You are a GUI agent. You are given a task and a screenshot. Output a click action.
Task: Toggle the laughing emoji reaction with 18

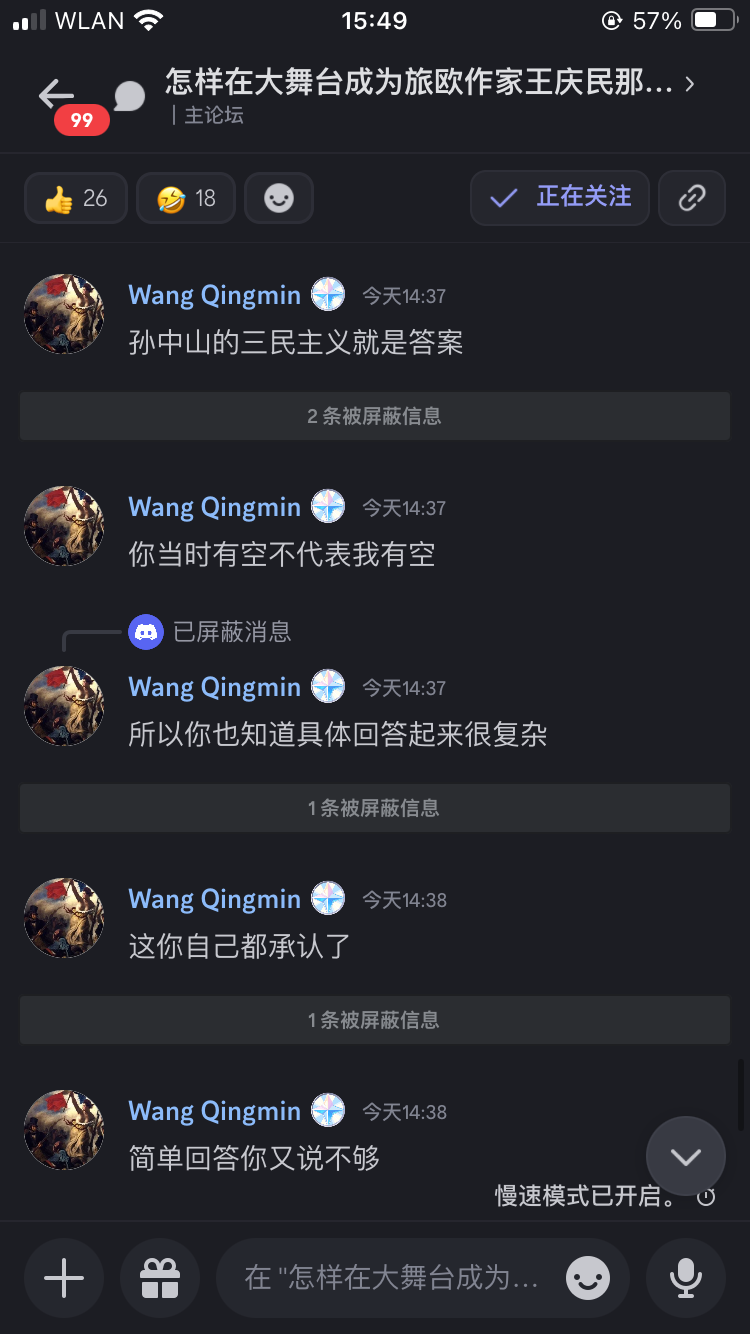click(x=186, y=198)
